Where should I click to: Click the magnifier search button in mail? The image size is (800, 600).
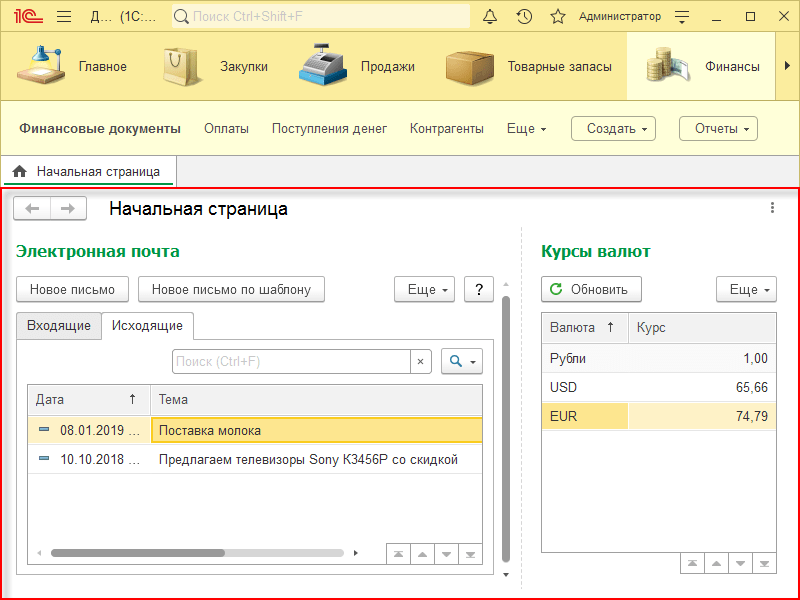(462, 361)
